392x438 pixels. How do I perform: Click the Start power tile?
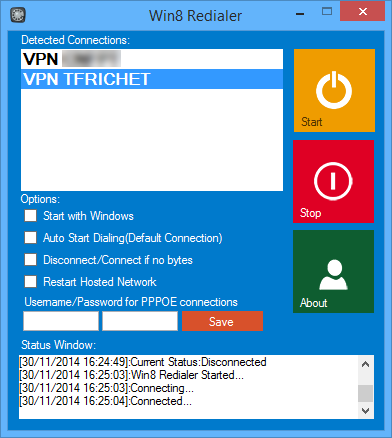coord(334,90)
